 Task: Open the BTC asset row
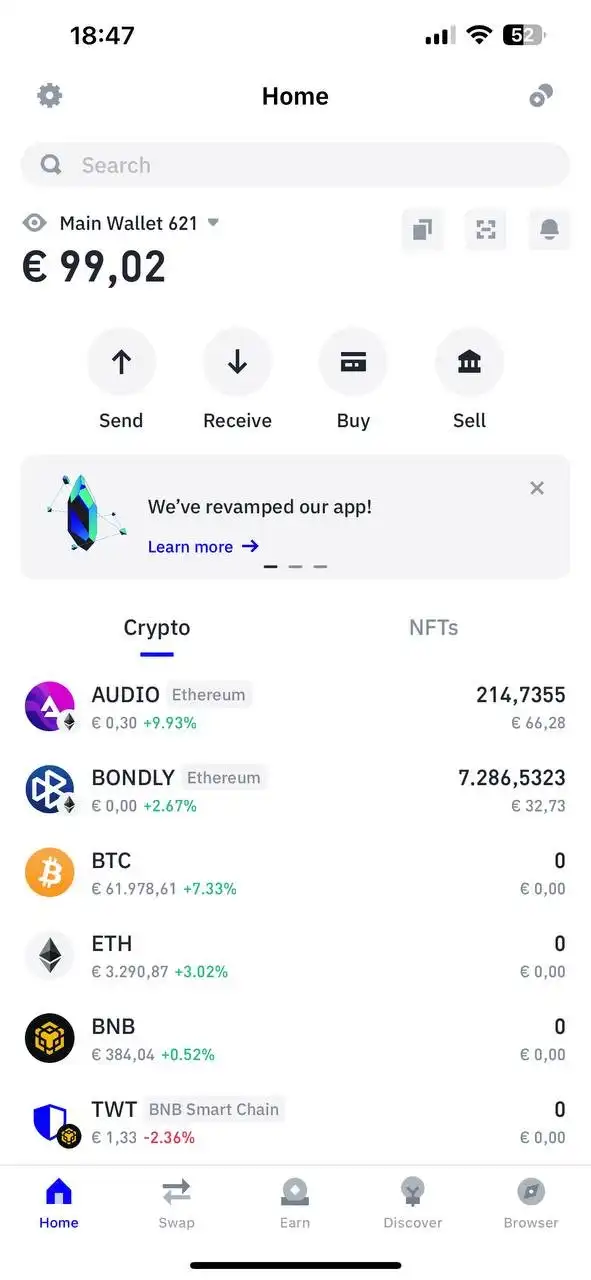(295, 873)
